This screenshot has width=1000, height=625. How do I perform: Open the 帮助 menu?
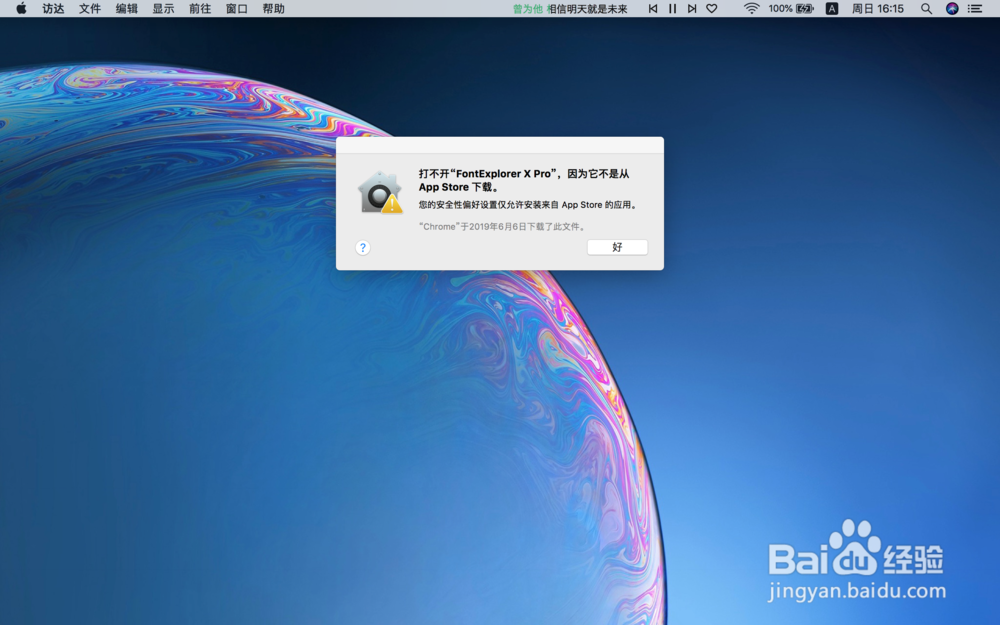point(273,8)
